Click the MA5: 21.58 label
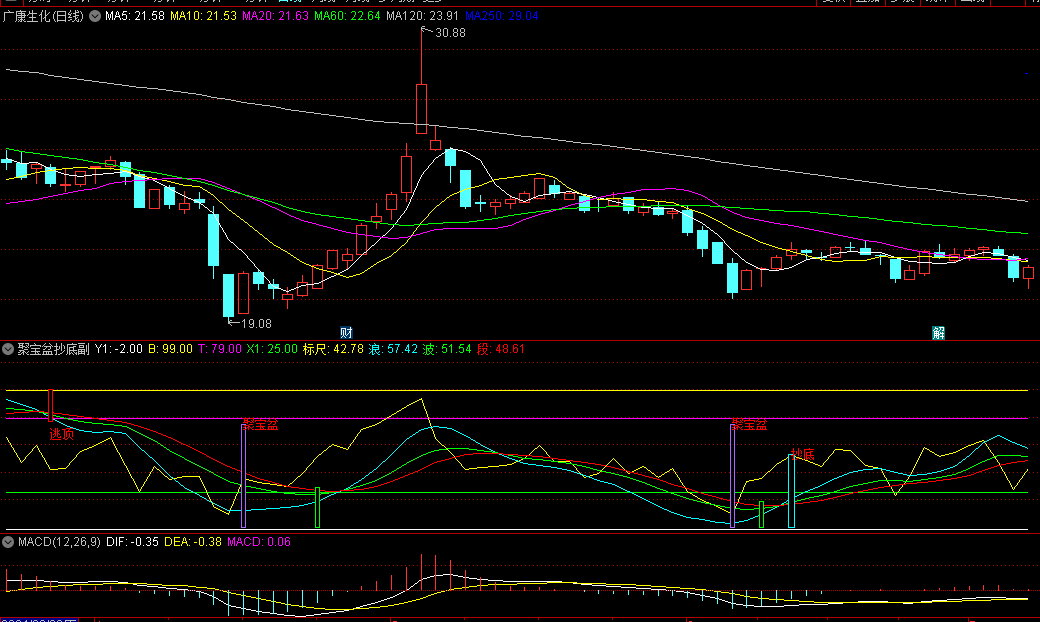Screen dimensions: 1040x622 [135, 16]
